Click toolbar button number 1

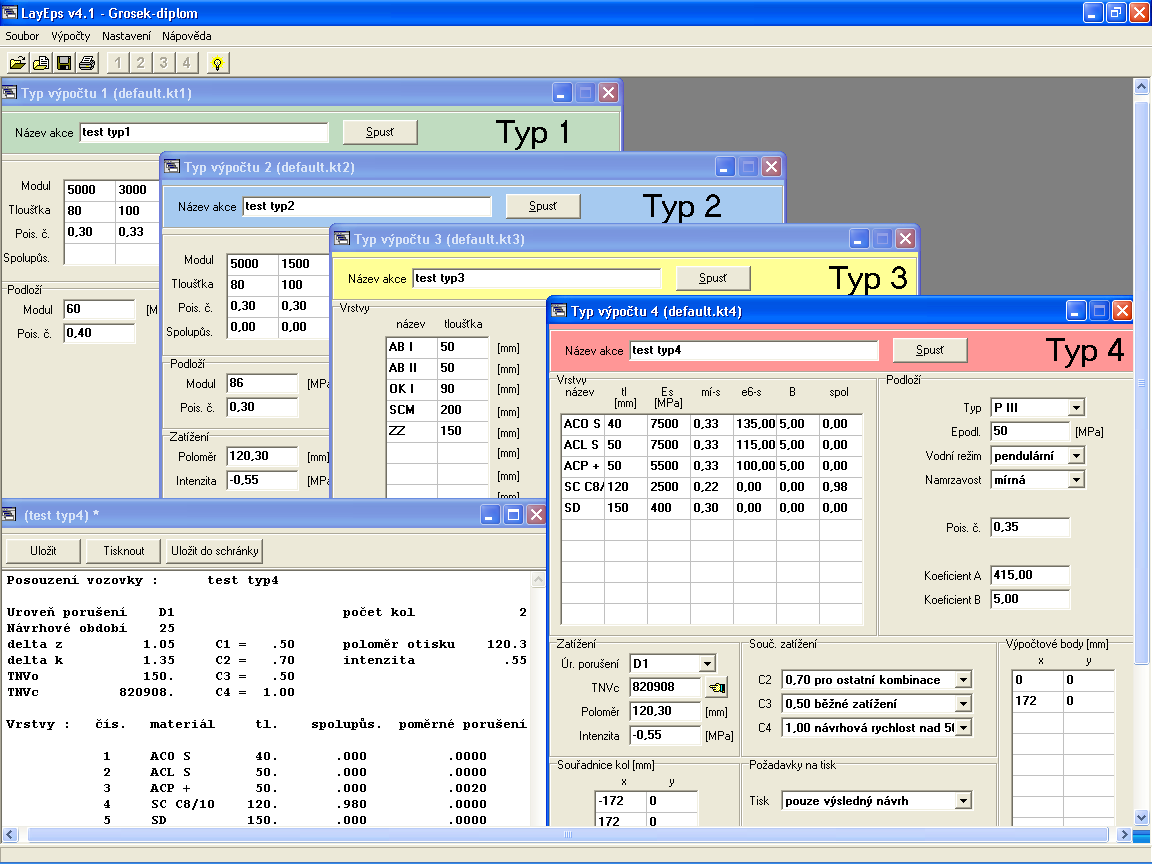(x=118, y=63)
